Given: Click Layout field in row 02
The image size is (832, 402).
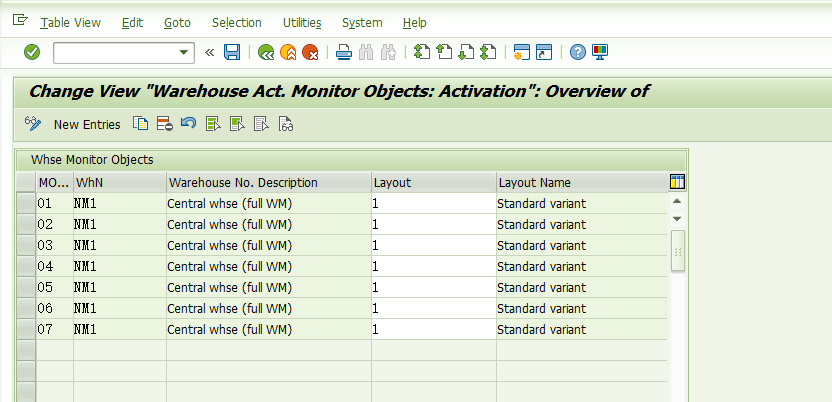Looking at the screenshot, I should pos(434,224).
